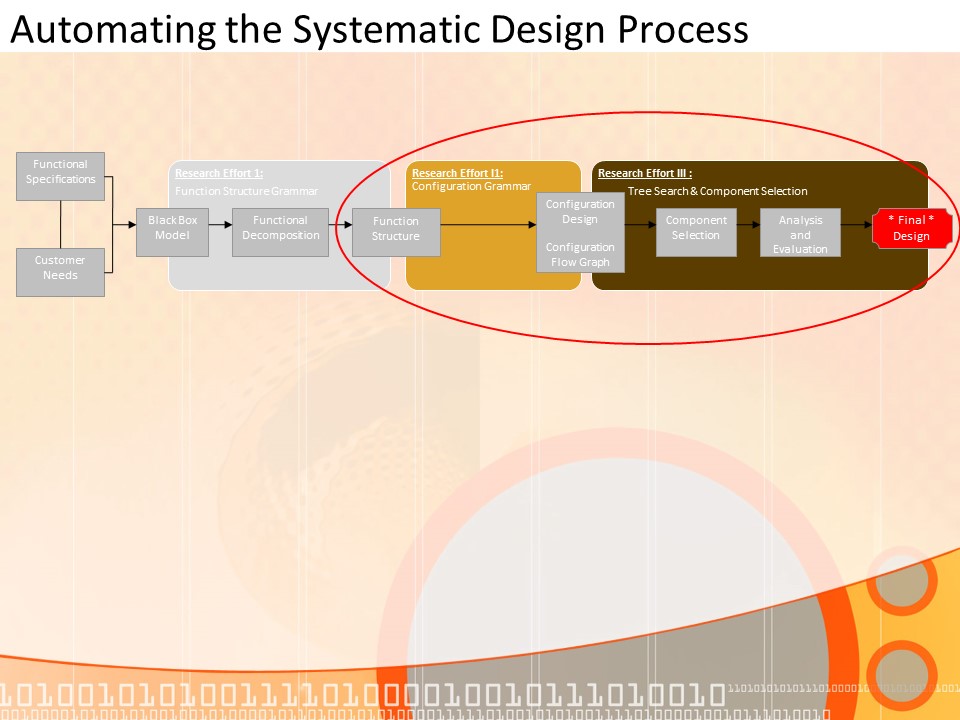Click the Research Effort II heading
Viewport: 960px width, 720px height.
(x=457, y=173)
